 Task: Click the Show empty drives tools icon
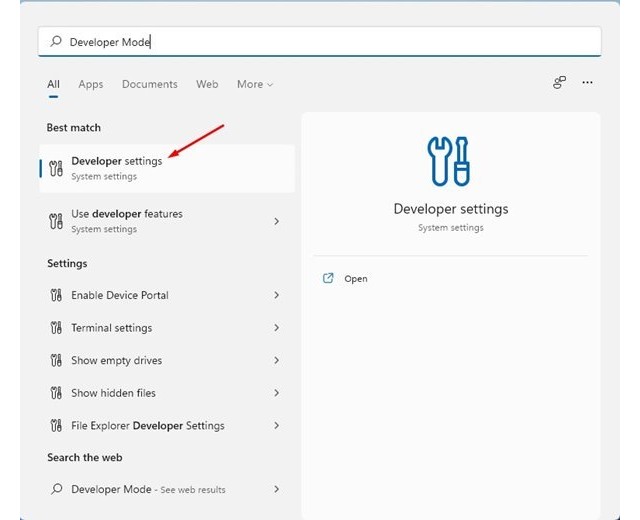click(56, 360)
